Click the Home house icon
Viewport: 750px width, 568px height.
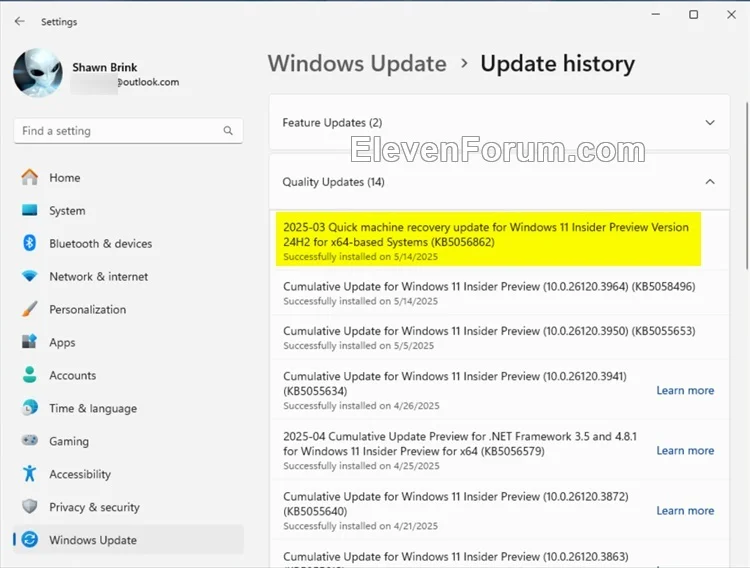[30, 178]
